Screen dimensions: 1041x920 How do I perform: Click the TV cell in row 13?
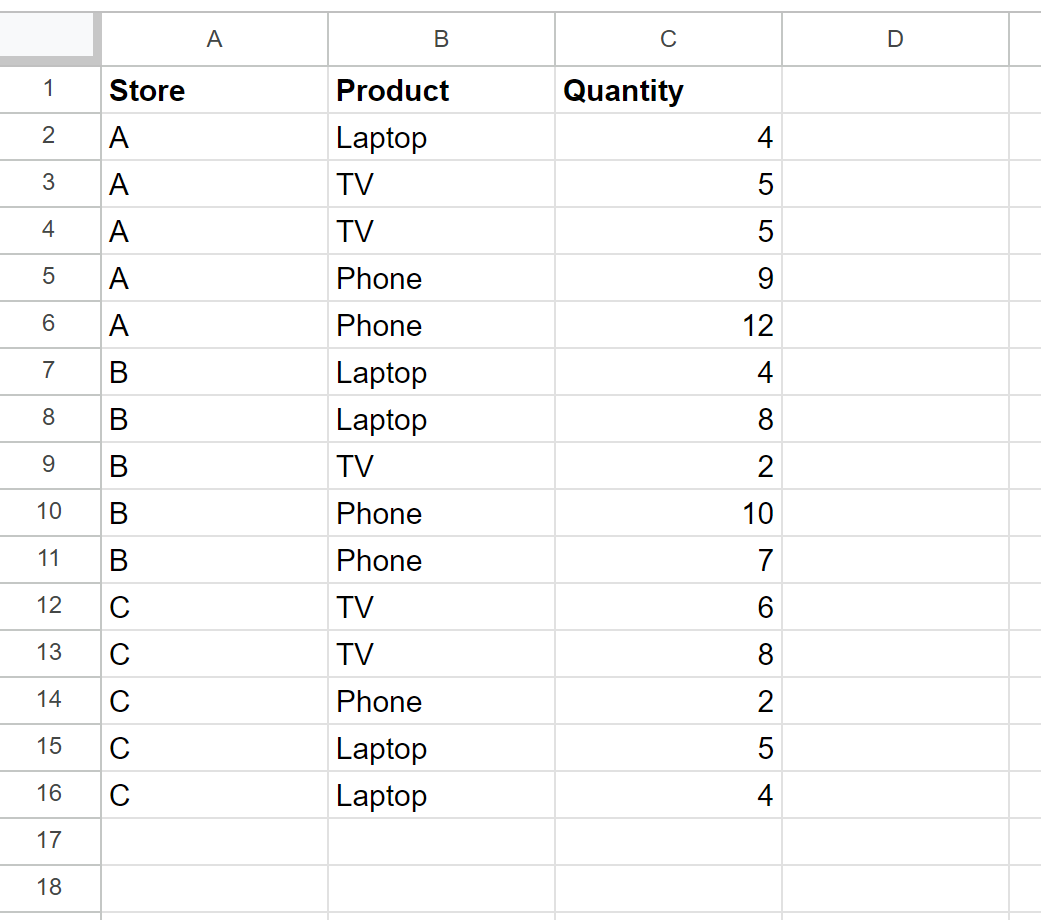pos(441,654)
